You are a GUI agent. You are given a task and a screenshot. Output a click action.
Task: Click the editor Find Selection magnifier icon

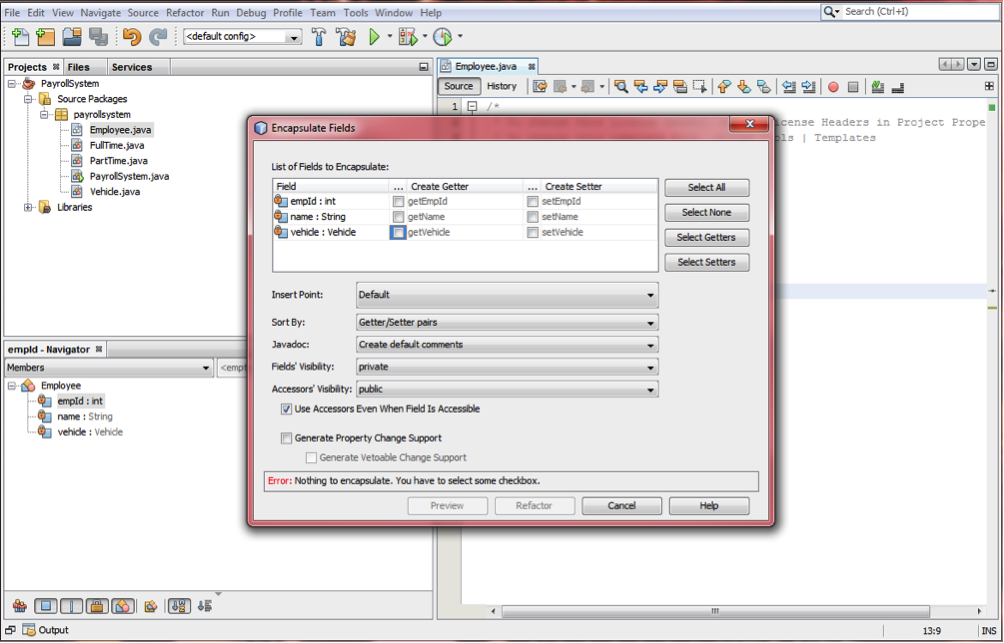coord(620,86)
